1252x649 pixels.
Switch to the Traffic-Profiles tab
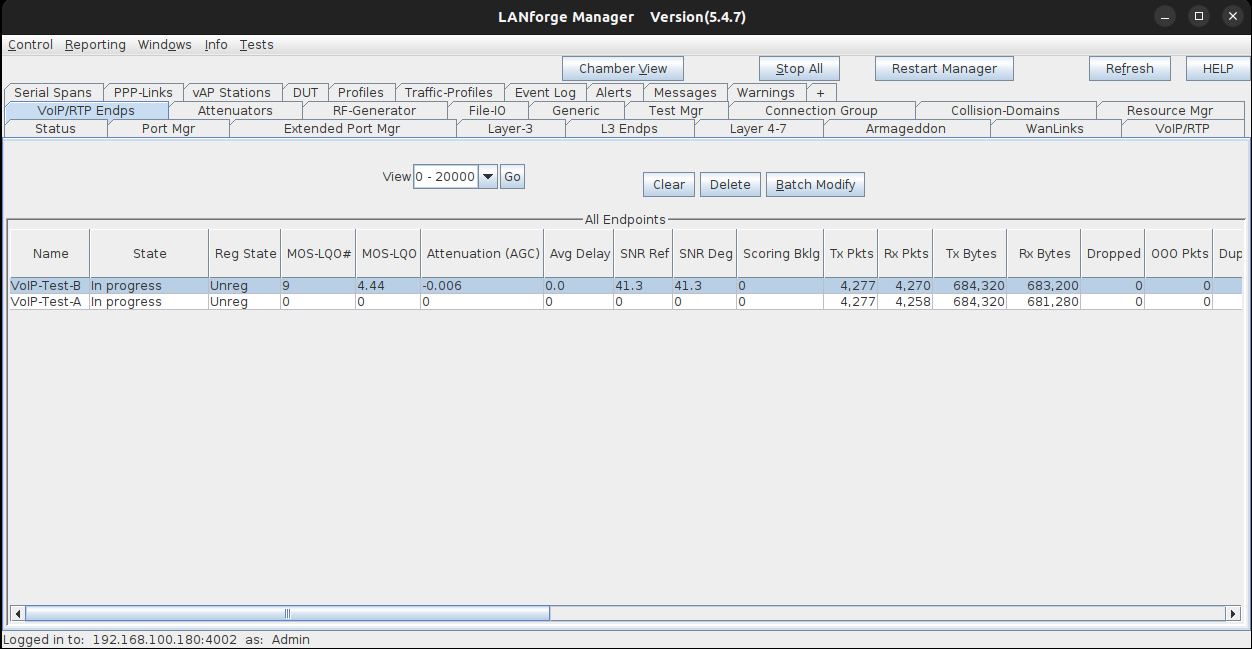pos(449,92)
